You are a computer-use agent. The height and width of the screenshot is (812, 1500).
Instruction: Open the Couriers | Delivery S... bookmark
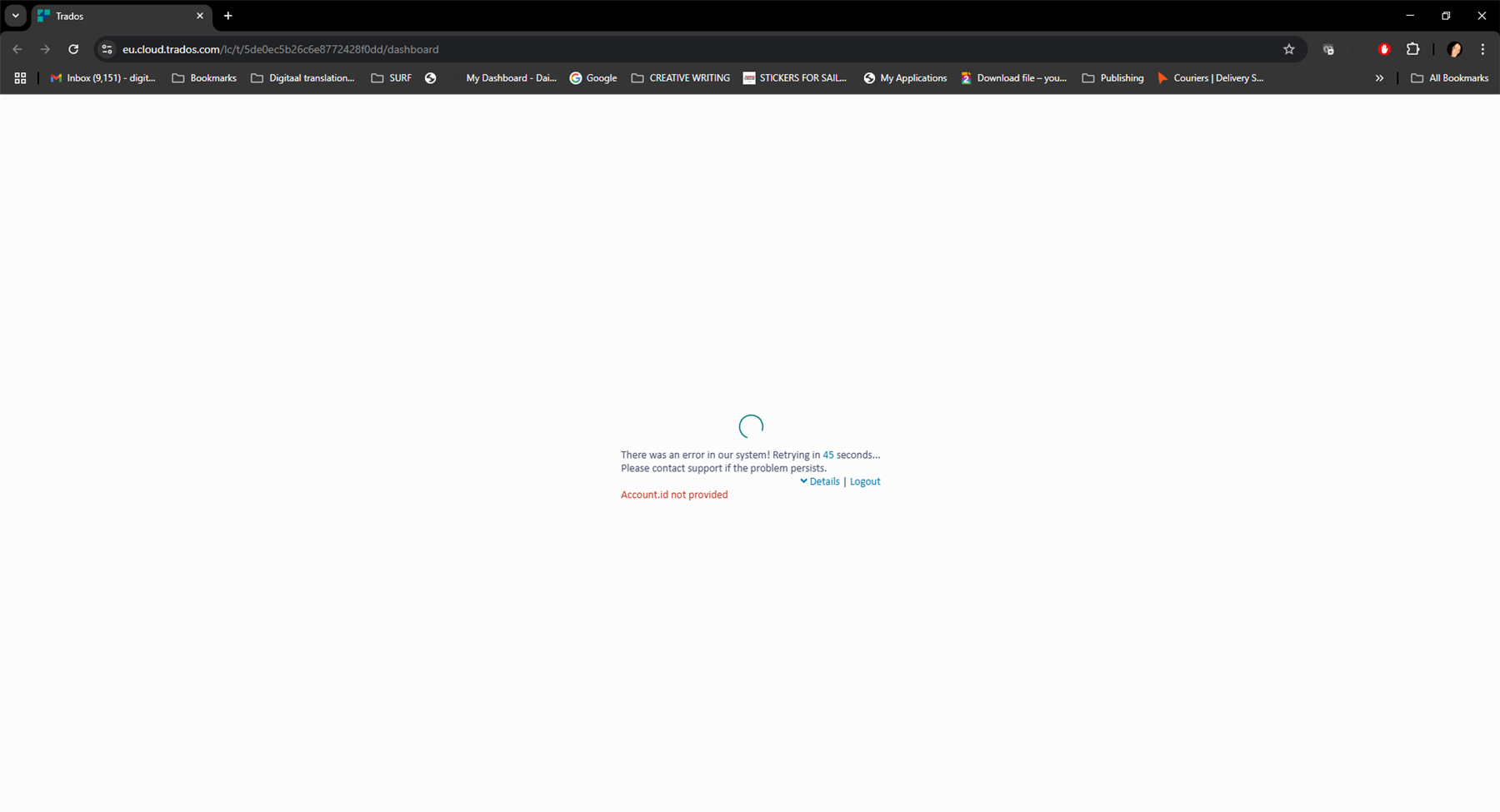[1210, 77]
